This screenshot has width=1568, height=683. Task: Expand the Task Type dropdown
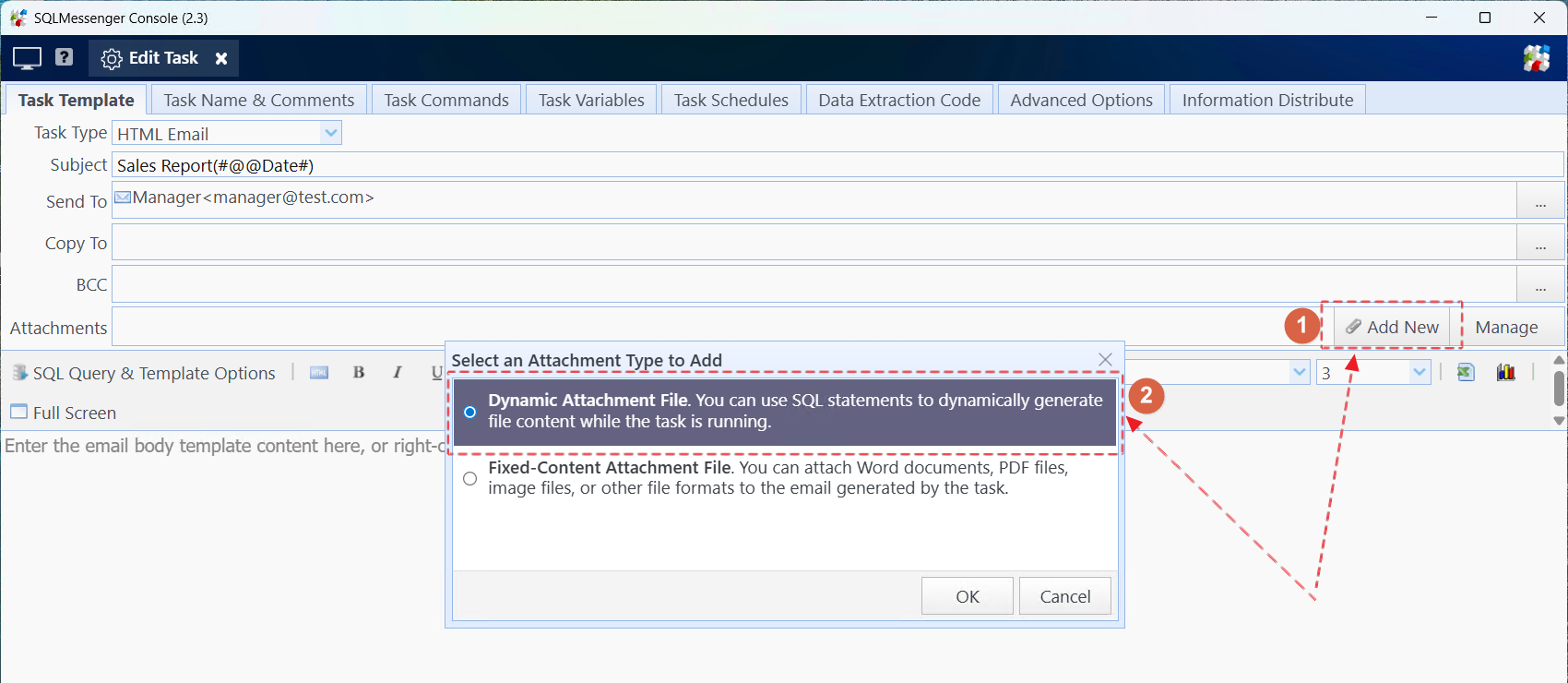[x=331, y=133]
